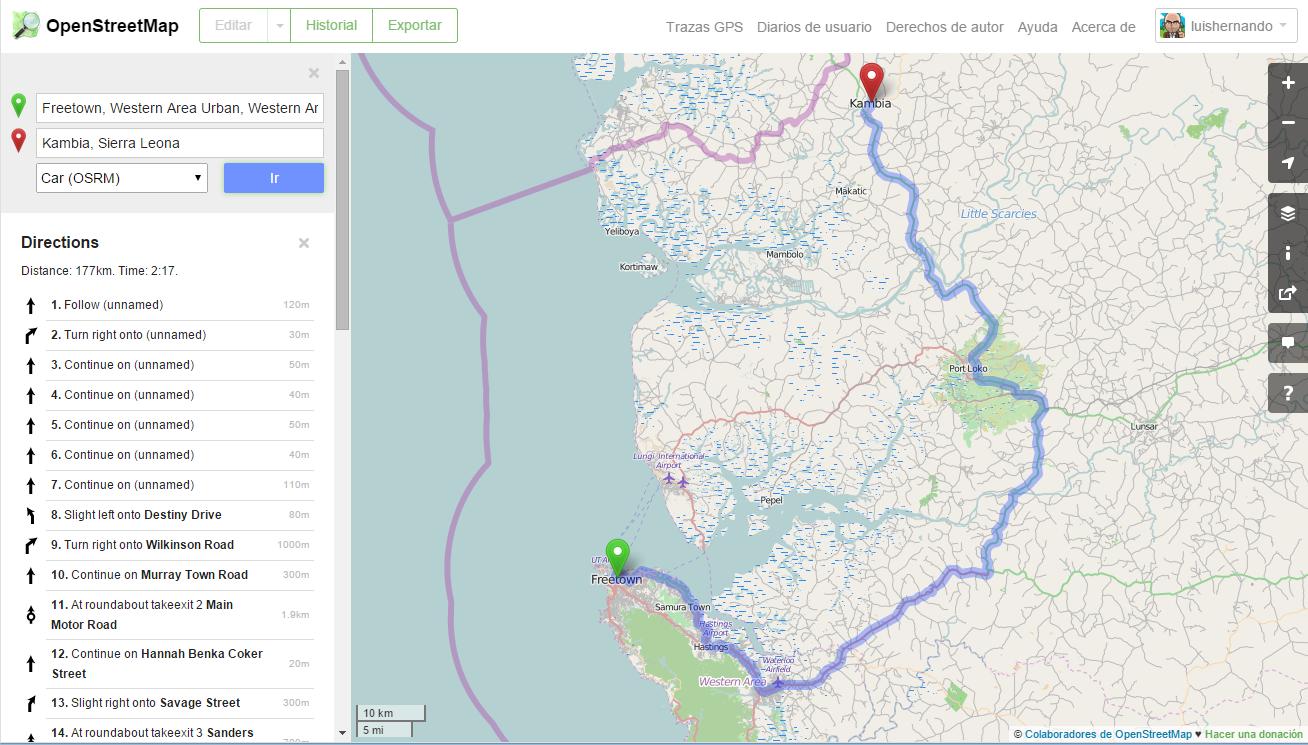Image resolution: width=1308 pixels, height=745 pixels.
Task: Close the Directions panel
Action: 304,243
